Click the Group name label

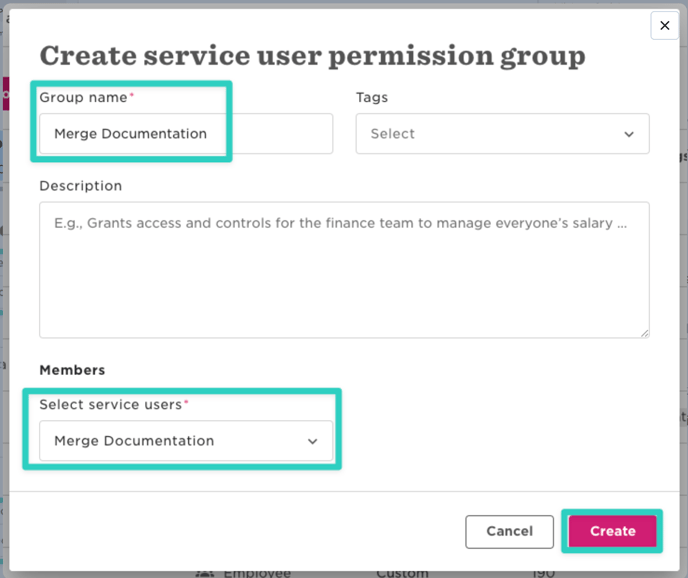tap(83, 97)
